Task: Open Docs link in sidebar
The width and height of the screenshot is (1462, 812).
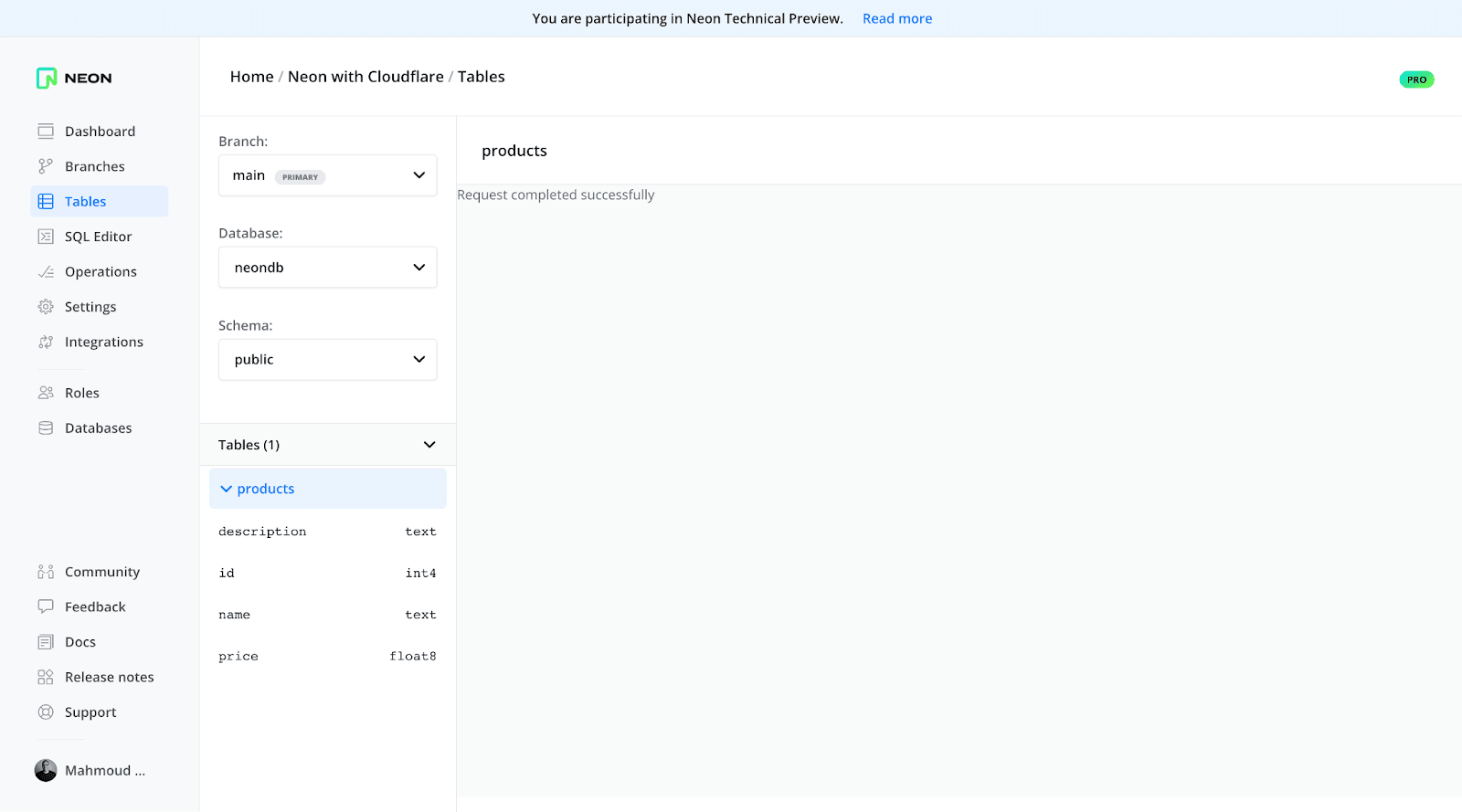Action: [100, 643]
